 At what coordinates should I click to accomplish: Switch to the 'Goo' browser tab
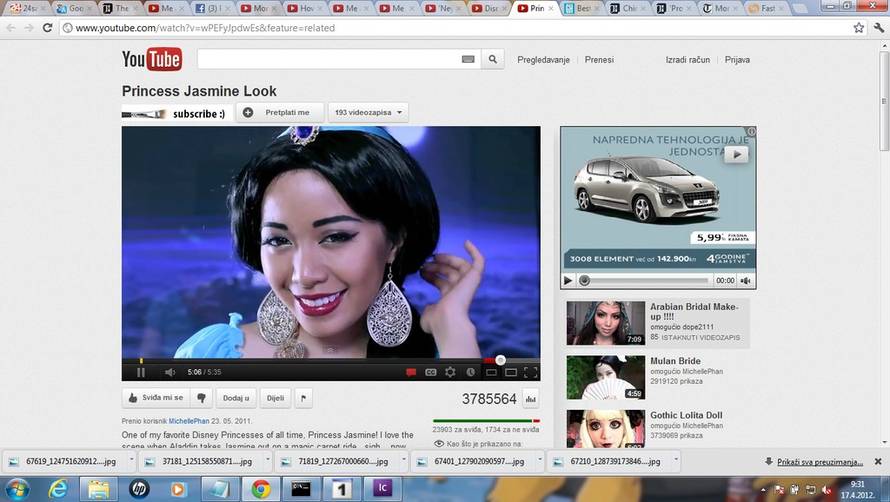(x=74, y=9)
